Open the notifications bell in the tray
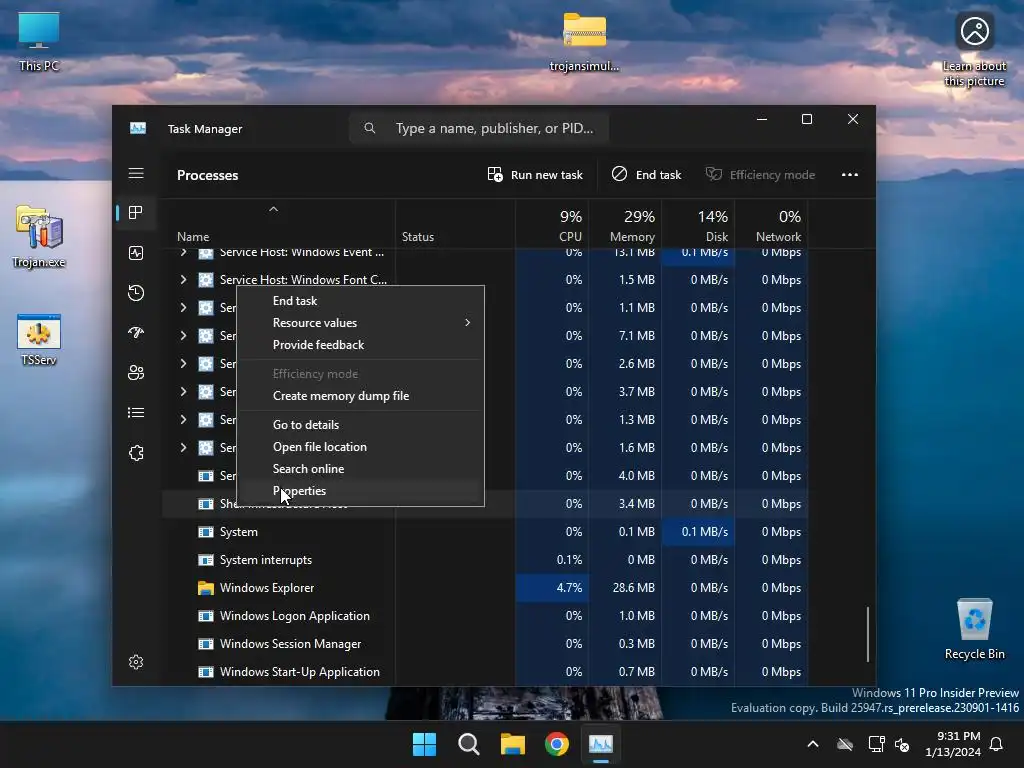 (x=996, y=744)
